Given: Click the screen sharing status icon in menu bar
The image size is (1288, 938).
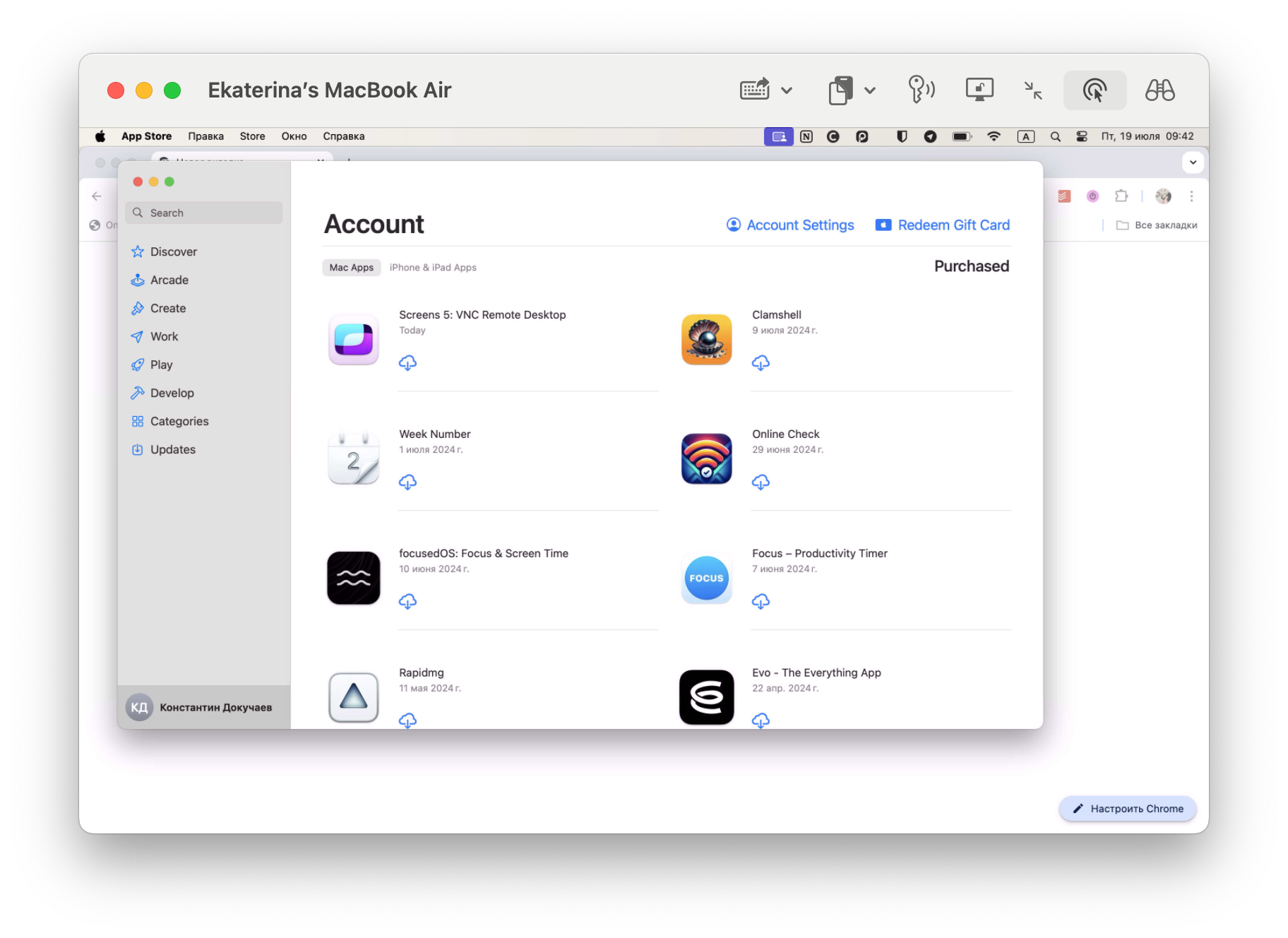Looking at the screenshot, I should [779, 136].
